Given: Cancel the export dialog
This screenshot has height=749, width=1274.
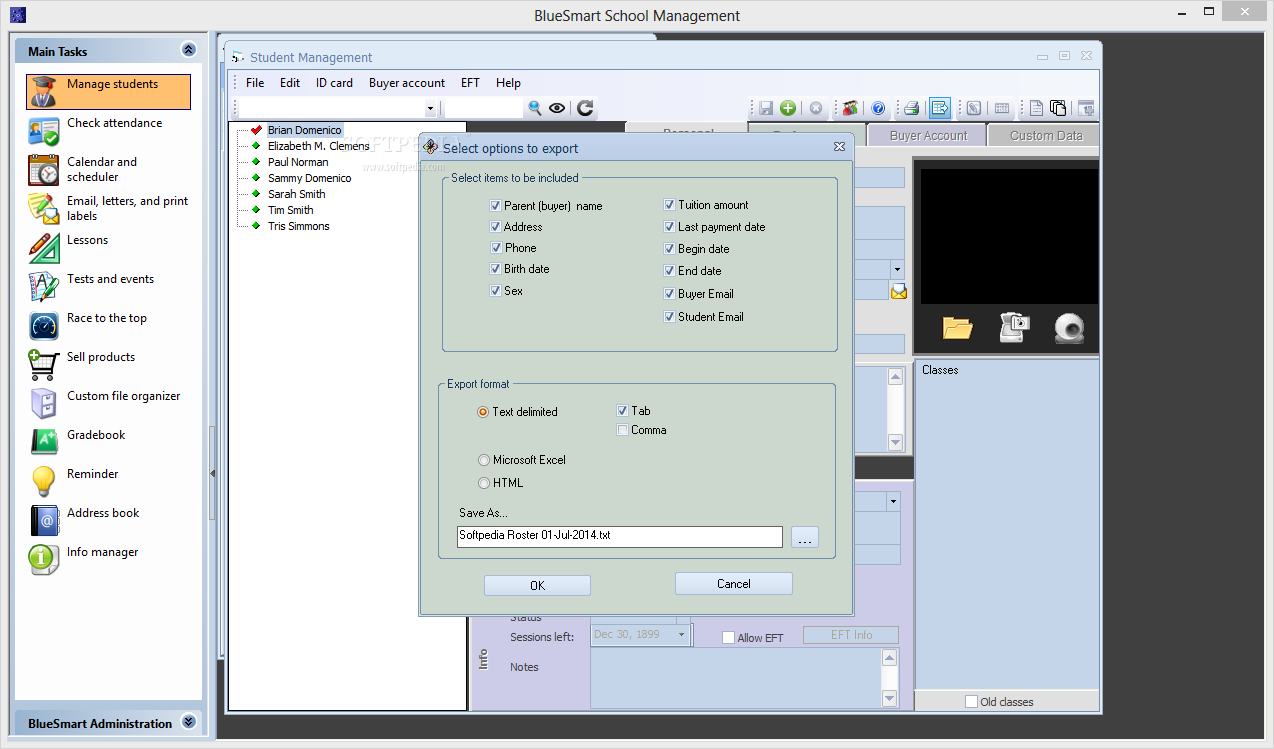Looking at the screenshot, I should point(734,584).
